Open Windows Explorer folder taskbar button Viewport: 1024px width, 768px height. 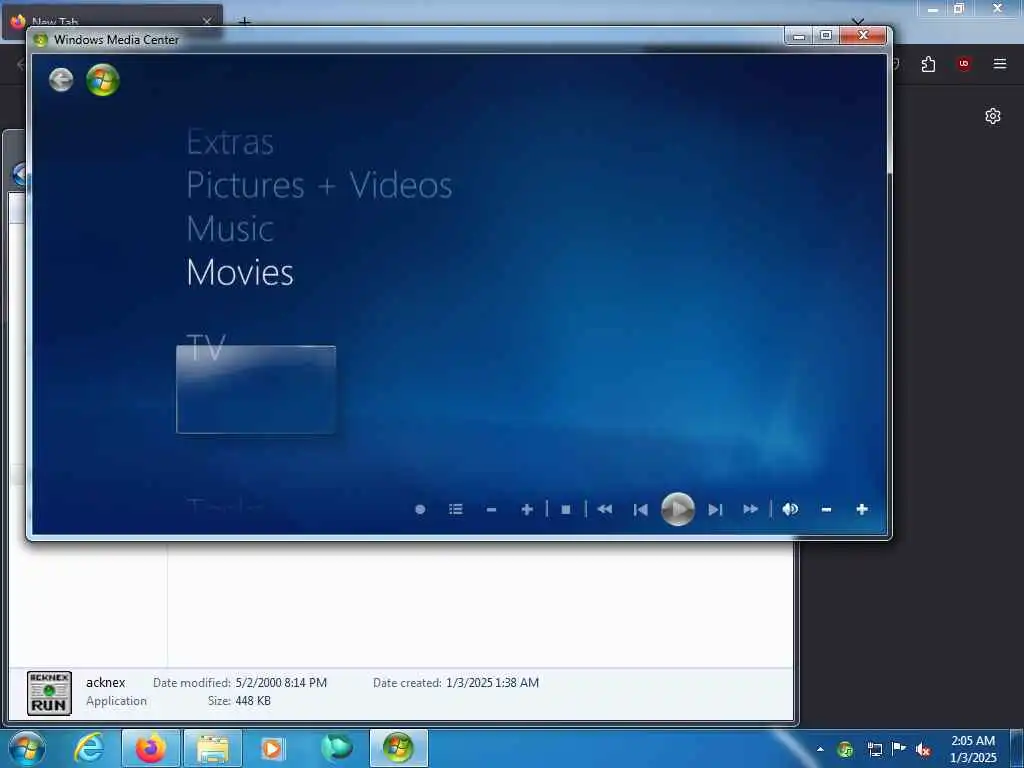213,748
